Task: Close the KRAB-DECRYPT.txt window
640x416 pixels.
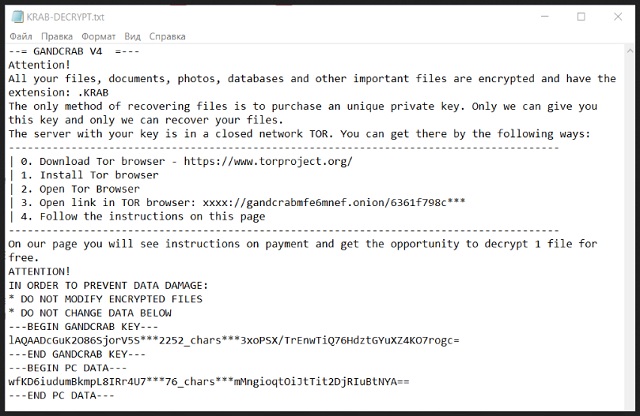Action: 618,17
